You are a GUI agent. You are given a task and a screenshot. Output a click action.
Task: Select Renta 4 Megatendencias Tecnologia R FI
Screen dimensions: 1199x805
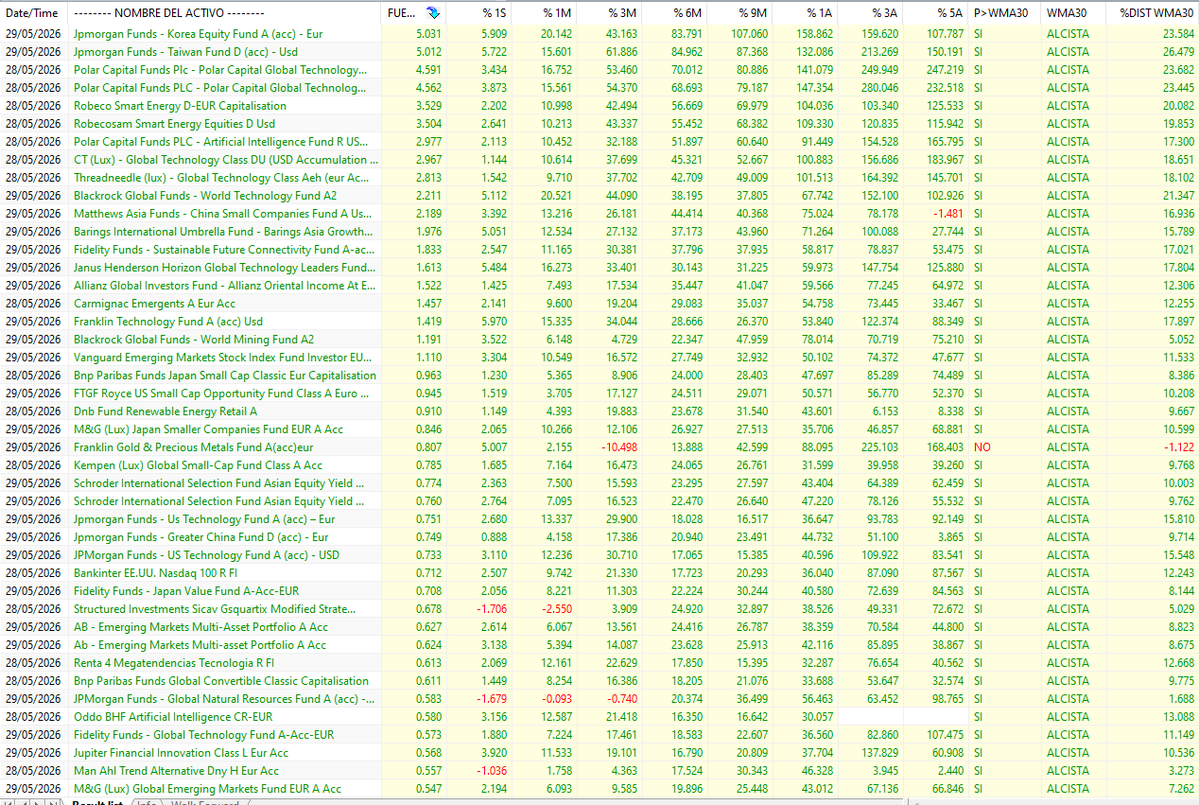[x=600, y=663]
